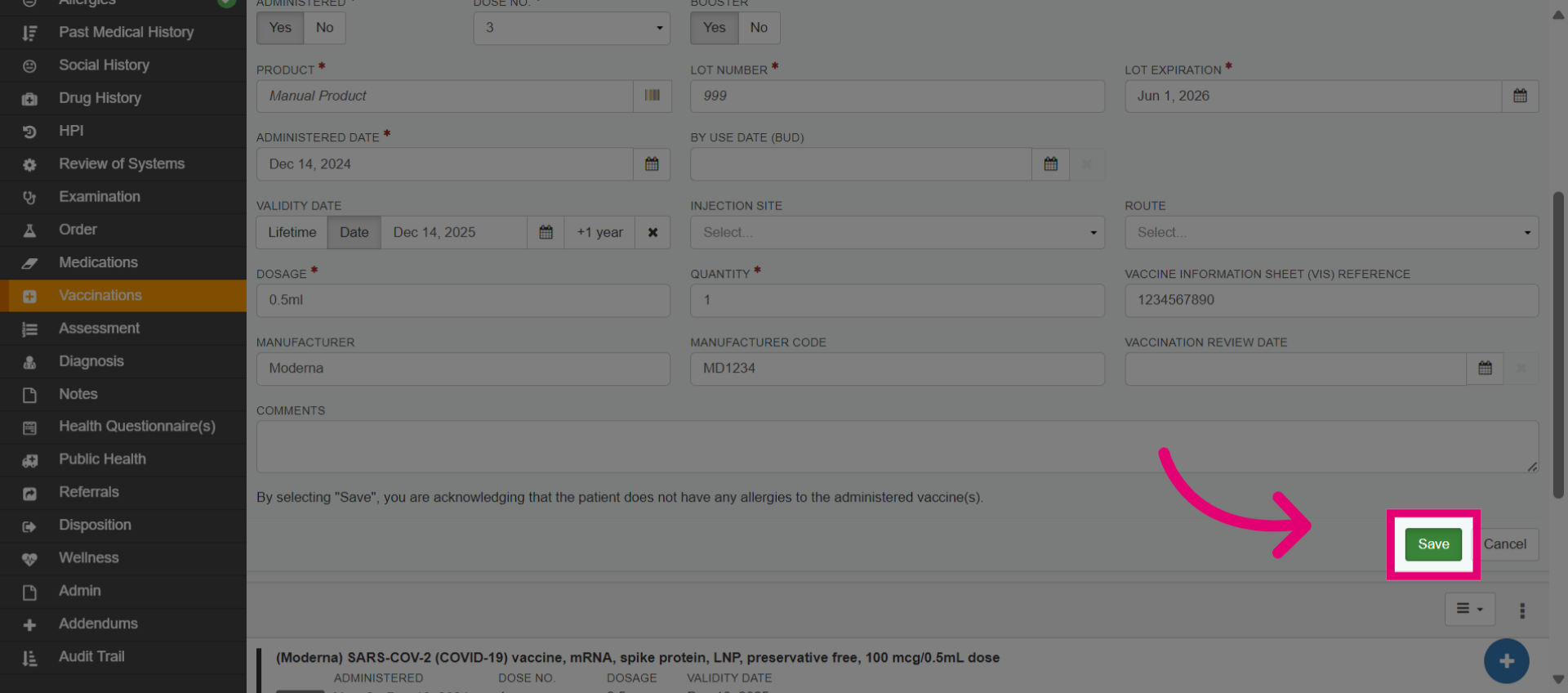Open the list view options dropdown
Screen dimensions: 1568x693
(x=1470, y=609)
